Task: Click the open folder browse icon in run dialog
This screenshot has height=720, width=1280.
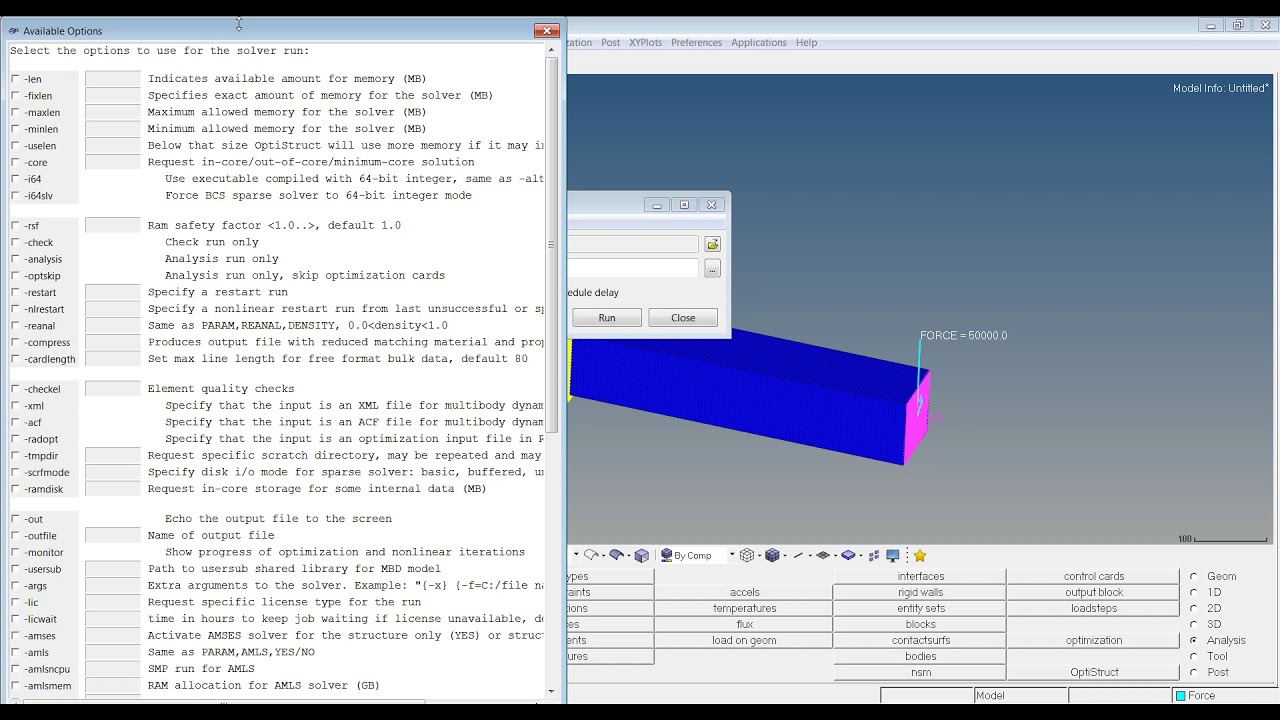Action: (x=712, y=244)
